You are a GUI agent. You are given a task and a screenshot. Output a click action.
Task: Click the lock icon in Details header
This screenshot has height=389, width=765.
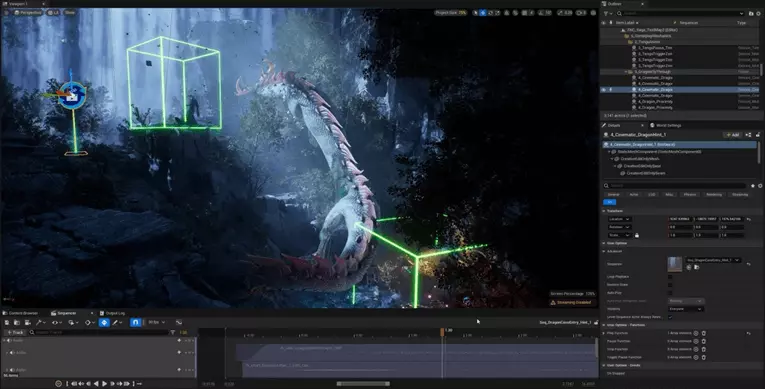click(758, 135)
